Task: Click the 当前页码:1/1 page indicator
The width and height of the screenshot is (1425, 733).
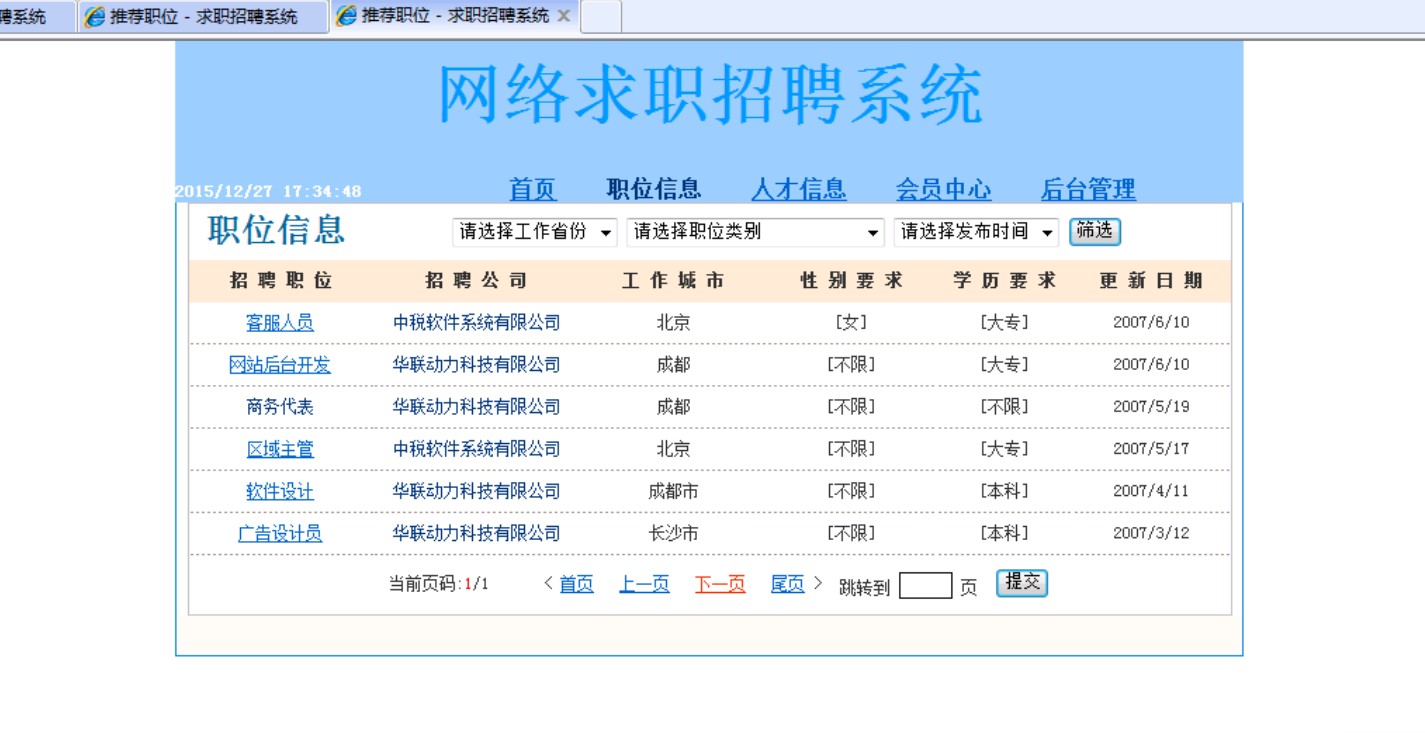Action: point(439,584)
